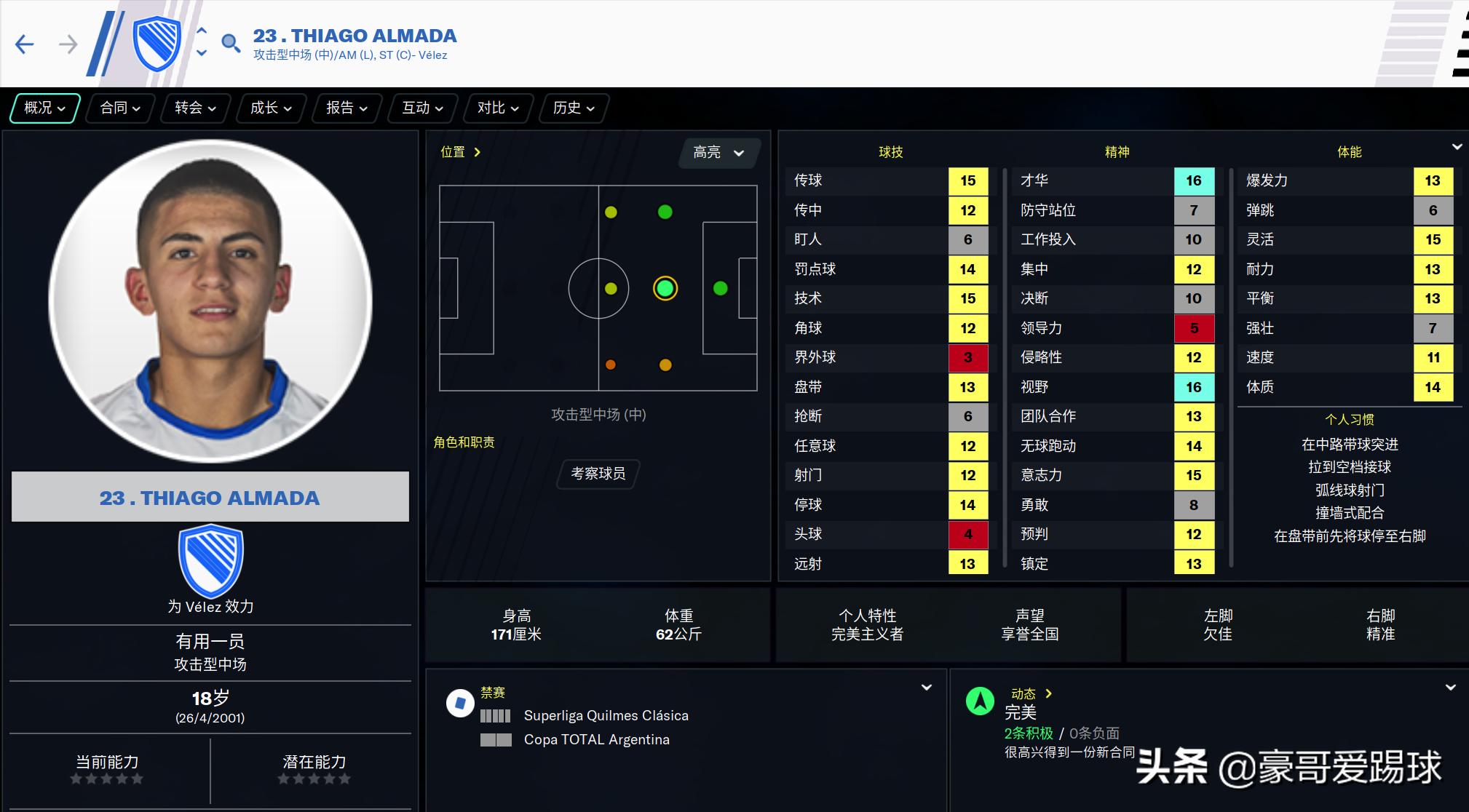Open the 合同 contract menu
Screen dimensions: 1469x812
click(x=119, y=108)
